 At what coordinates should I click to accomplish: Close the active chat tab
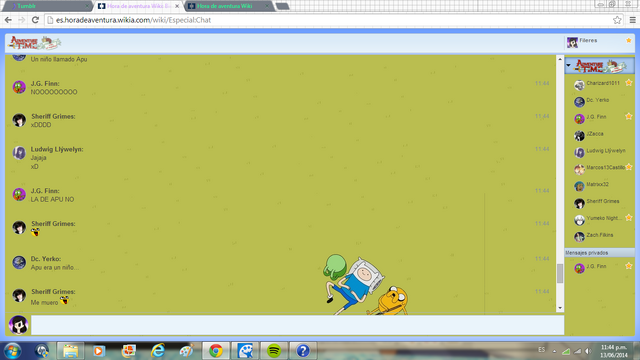177,6
